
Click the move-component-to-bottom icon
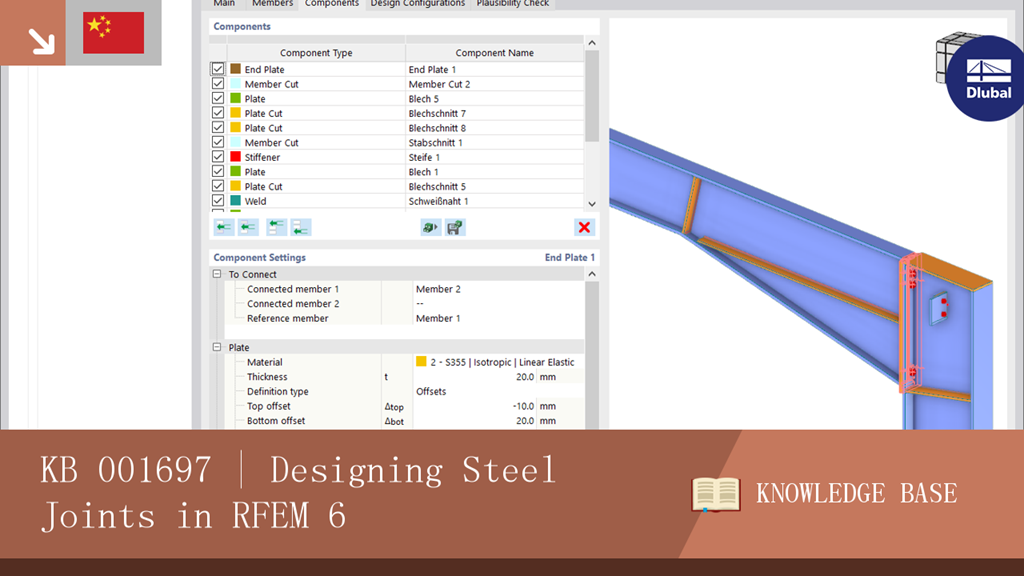coord(301,227)
